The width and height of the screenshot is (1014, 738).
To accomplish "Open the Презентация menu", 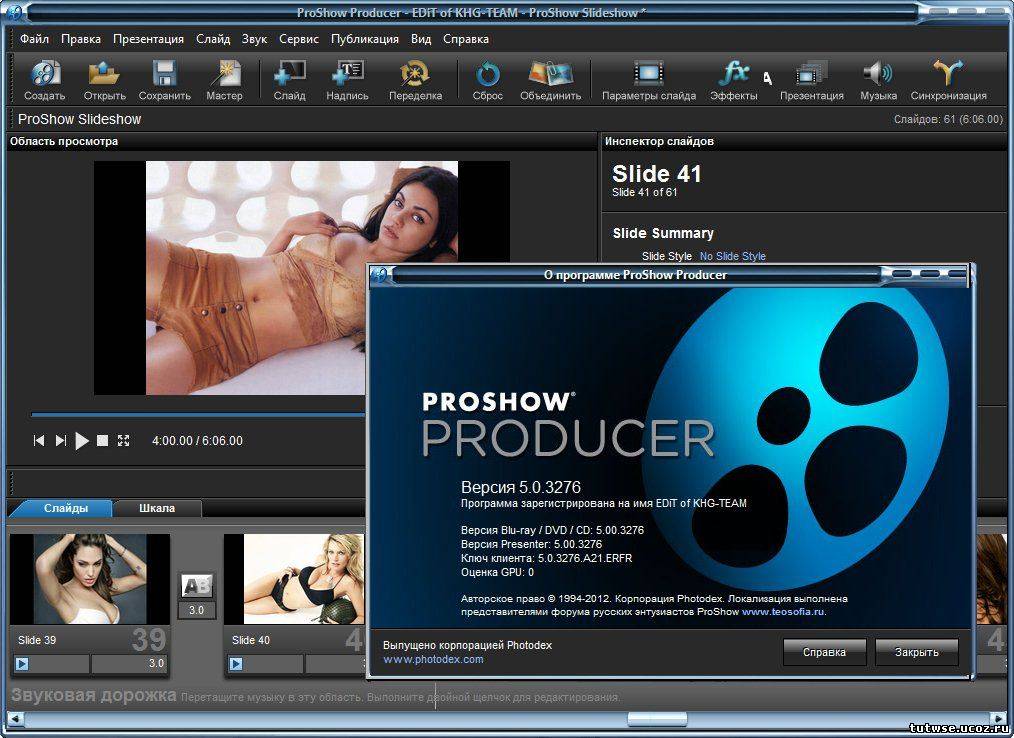I will (148, 39).
